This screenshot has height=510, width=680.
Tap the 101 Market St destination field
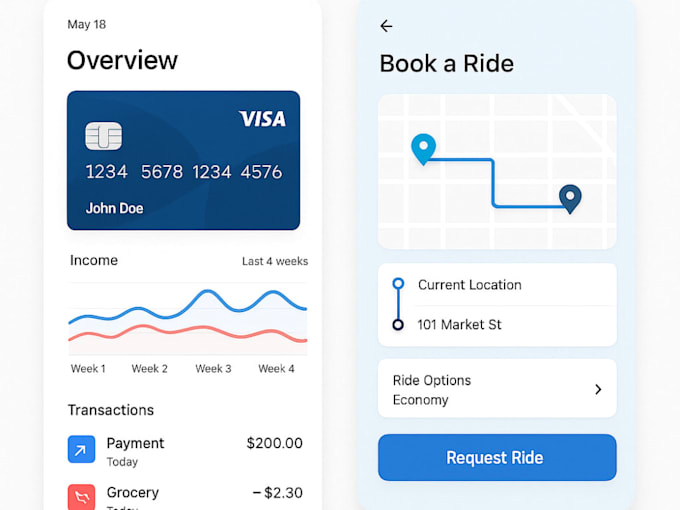point(497,325)
